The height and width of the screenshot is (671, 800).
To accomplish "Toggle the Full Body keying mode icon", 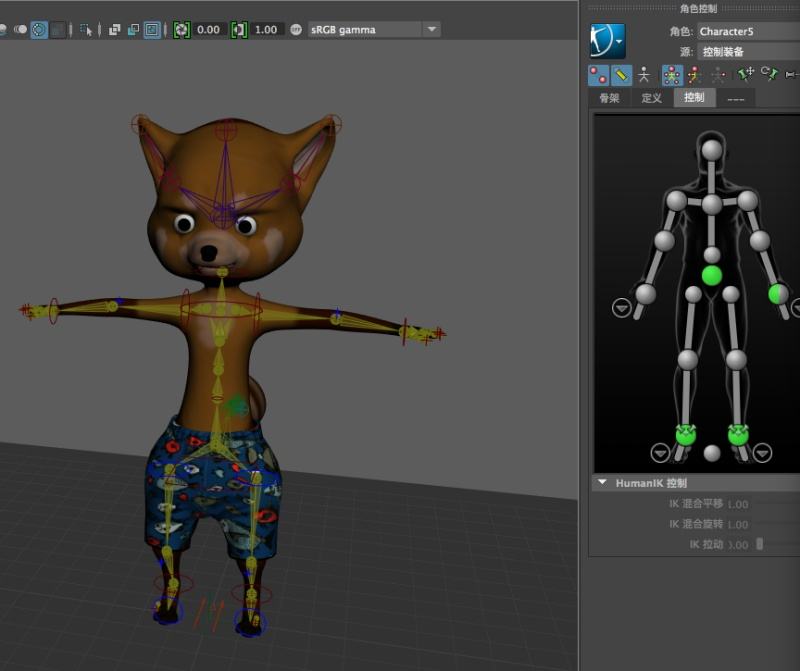I will point(673,74).
